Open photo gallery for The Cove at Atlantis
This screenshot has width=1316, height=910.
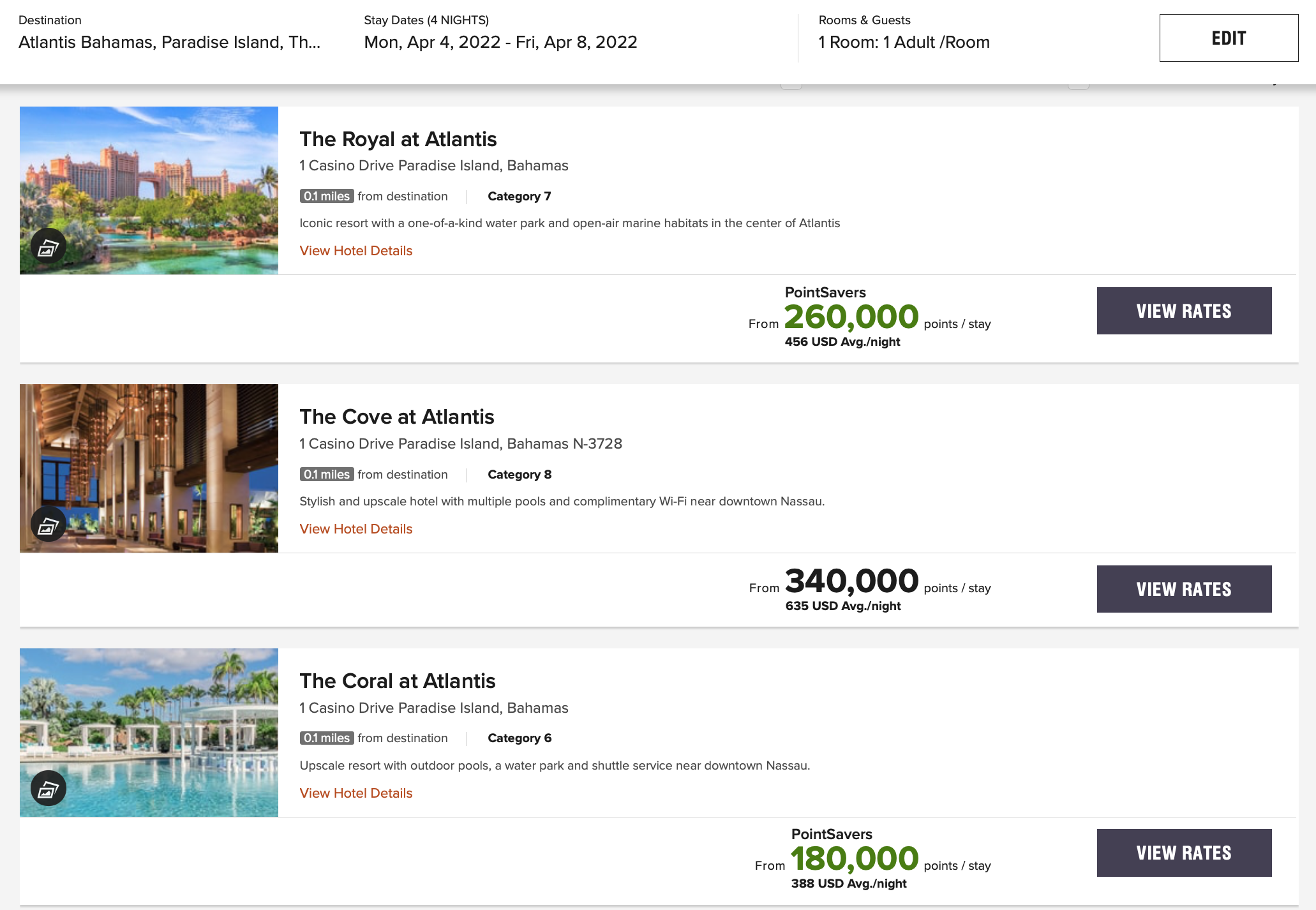pyautogui.click(x=49, y=525)
